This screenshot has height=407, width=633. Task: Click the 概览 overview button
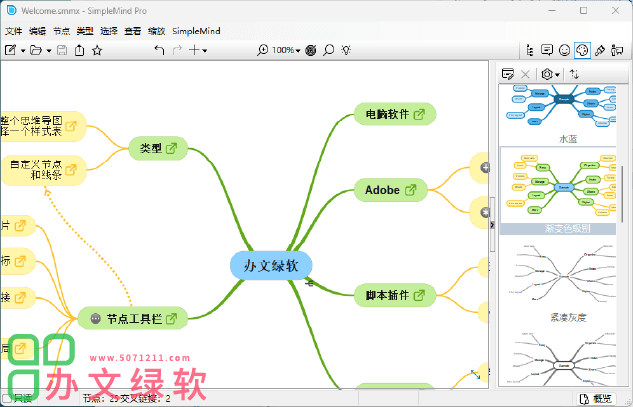(x=596, y=399)
